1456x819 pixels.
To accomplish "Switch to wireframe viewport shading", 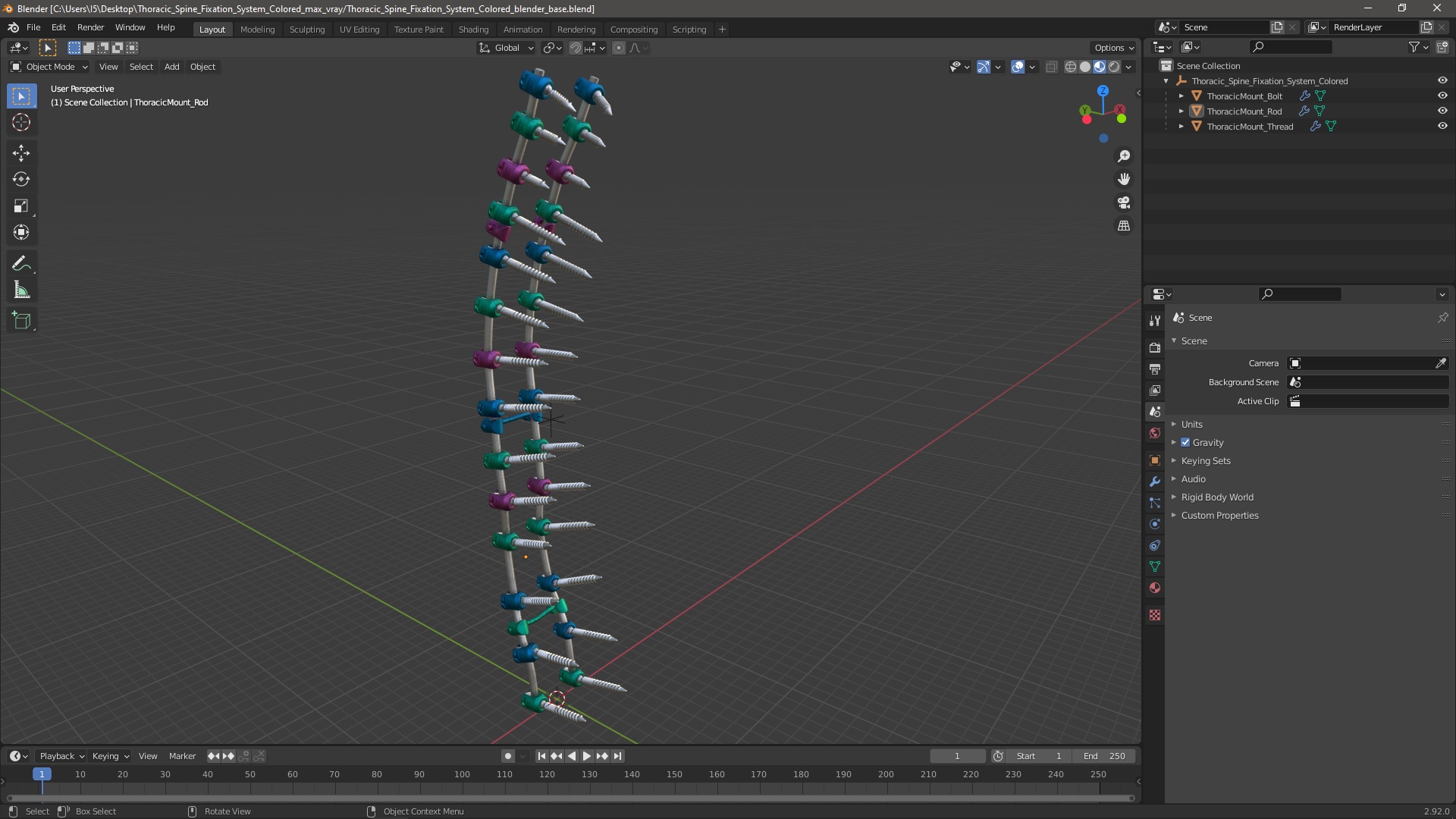I will (1071, 67).
